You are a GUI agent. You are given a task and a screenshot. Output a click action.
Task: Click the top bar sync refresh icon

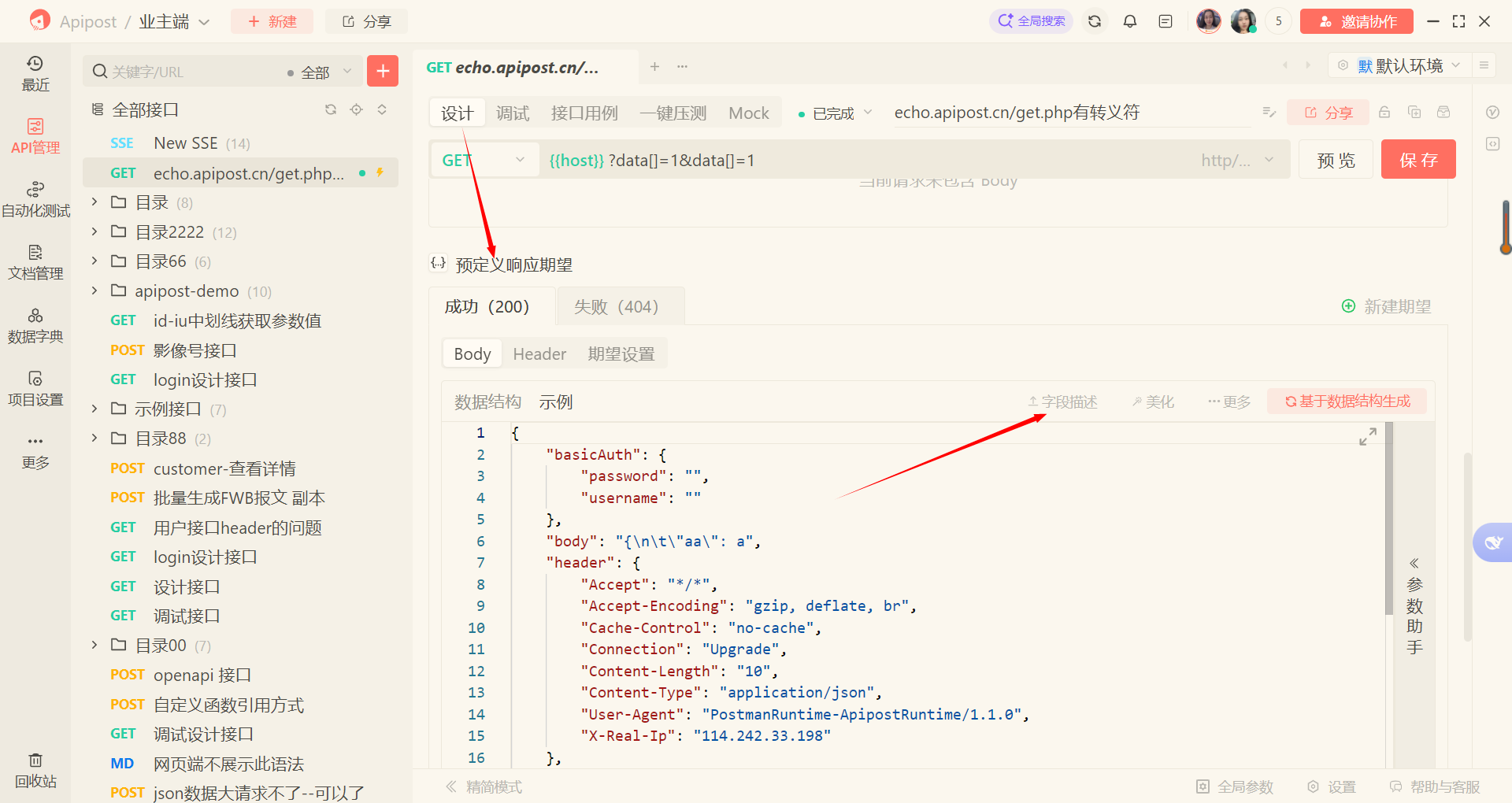tap(1095, 21)
